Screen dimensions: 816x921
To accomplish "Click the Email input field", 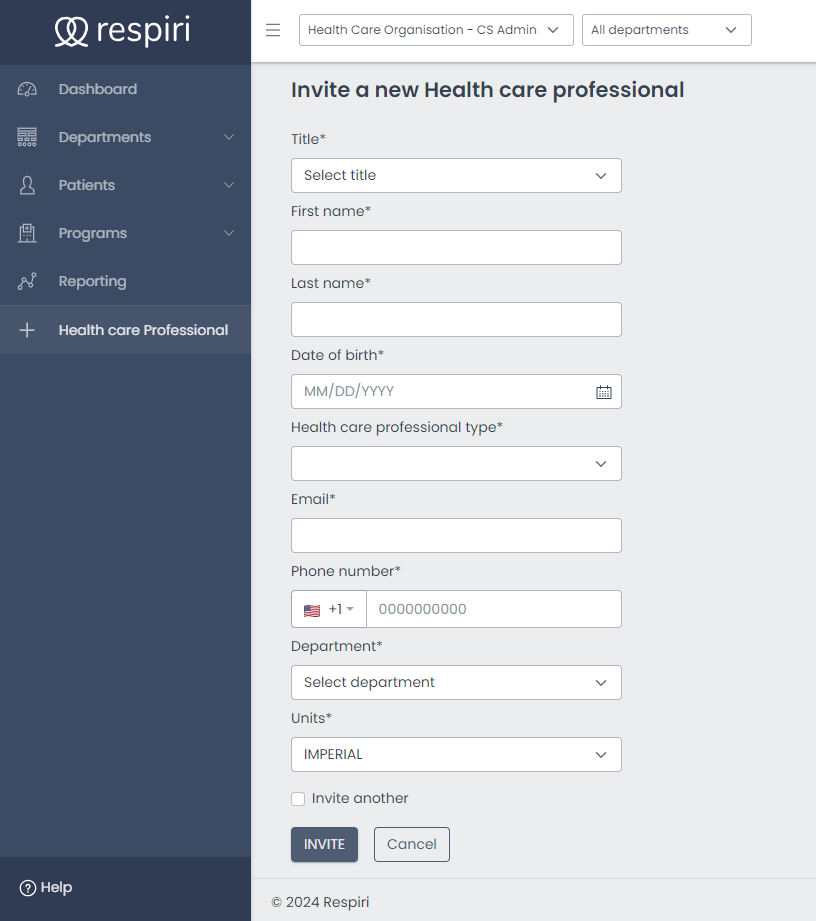I will (456, 536).
